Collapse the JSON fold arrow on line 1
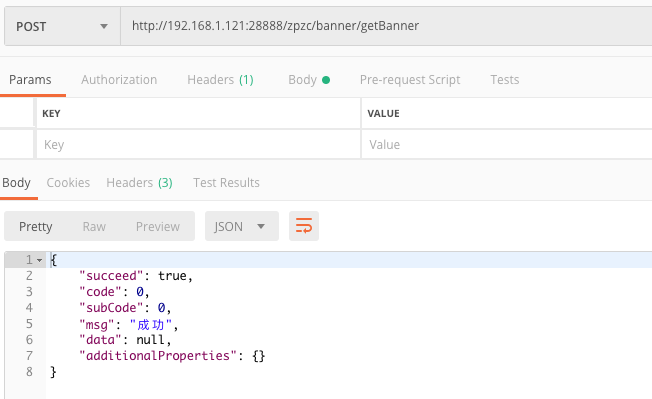Viewport: 652px width, 399px height. click(x=40, y=261)
